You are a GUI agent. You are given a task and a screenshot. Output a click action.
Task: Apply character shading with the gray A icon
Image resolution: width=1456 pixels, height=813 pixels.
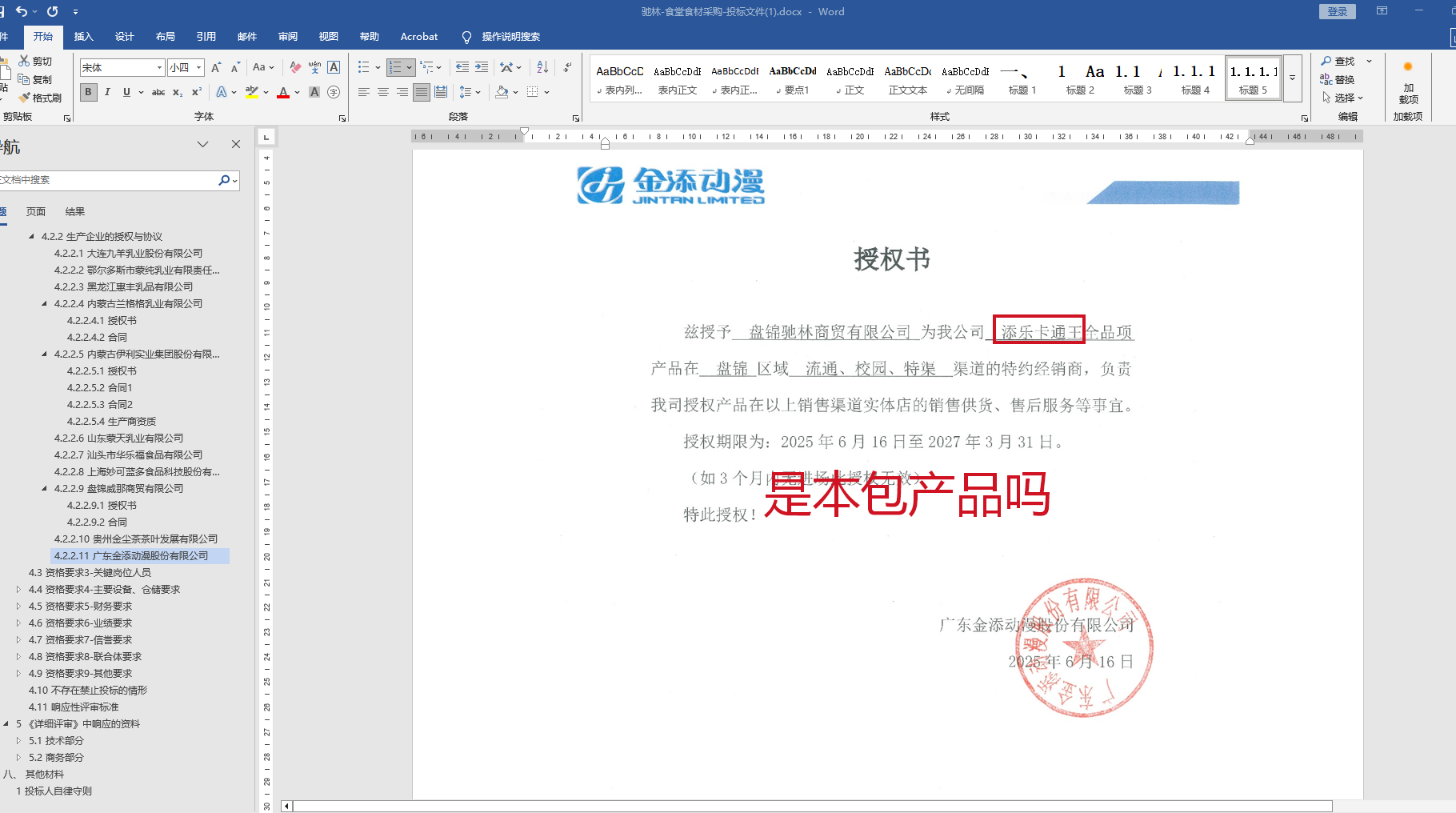(x=314, y=92)
